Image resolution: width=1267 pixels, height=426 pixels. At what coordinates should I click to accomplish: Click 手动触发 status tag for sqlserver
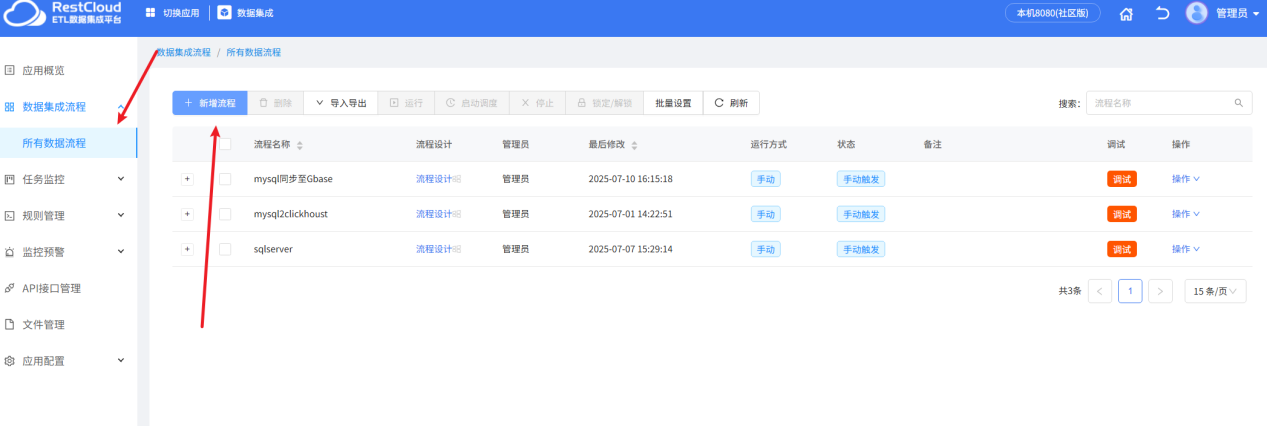coord(861,249)
